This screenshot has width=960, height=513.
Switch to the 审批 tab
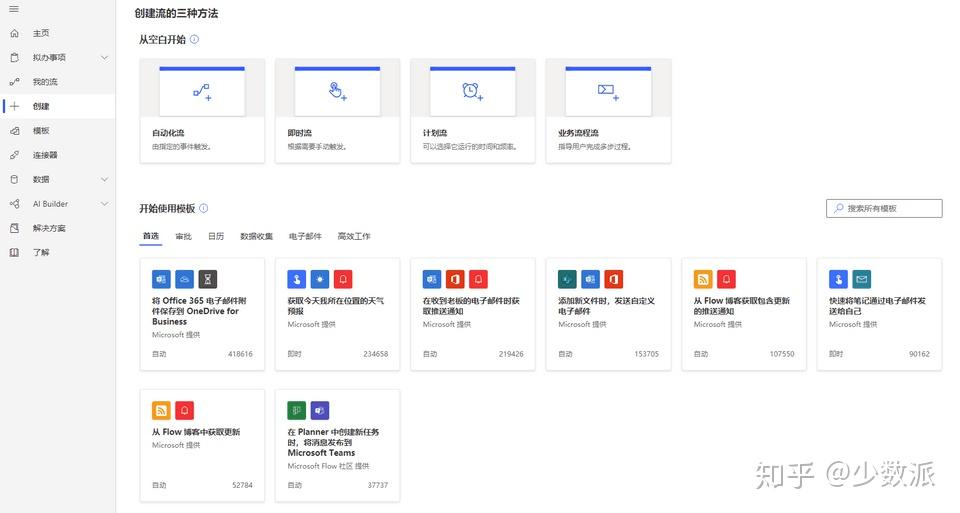(x=184, y=236)
